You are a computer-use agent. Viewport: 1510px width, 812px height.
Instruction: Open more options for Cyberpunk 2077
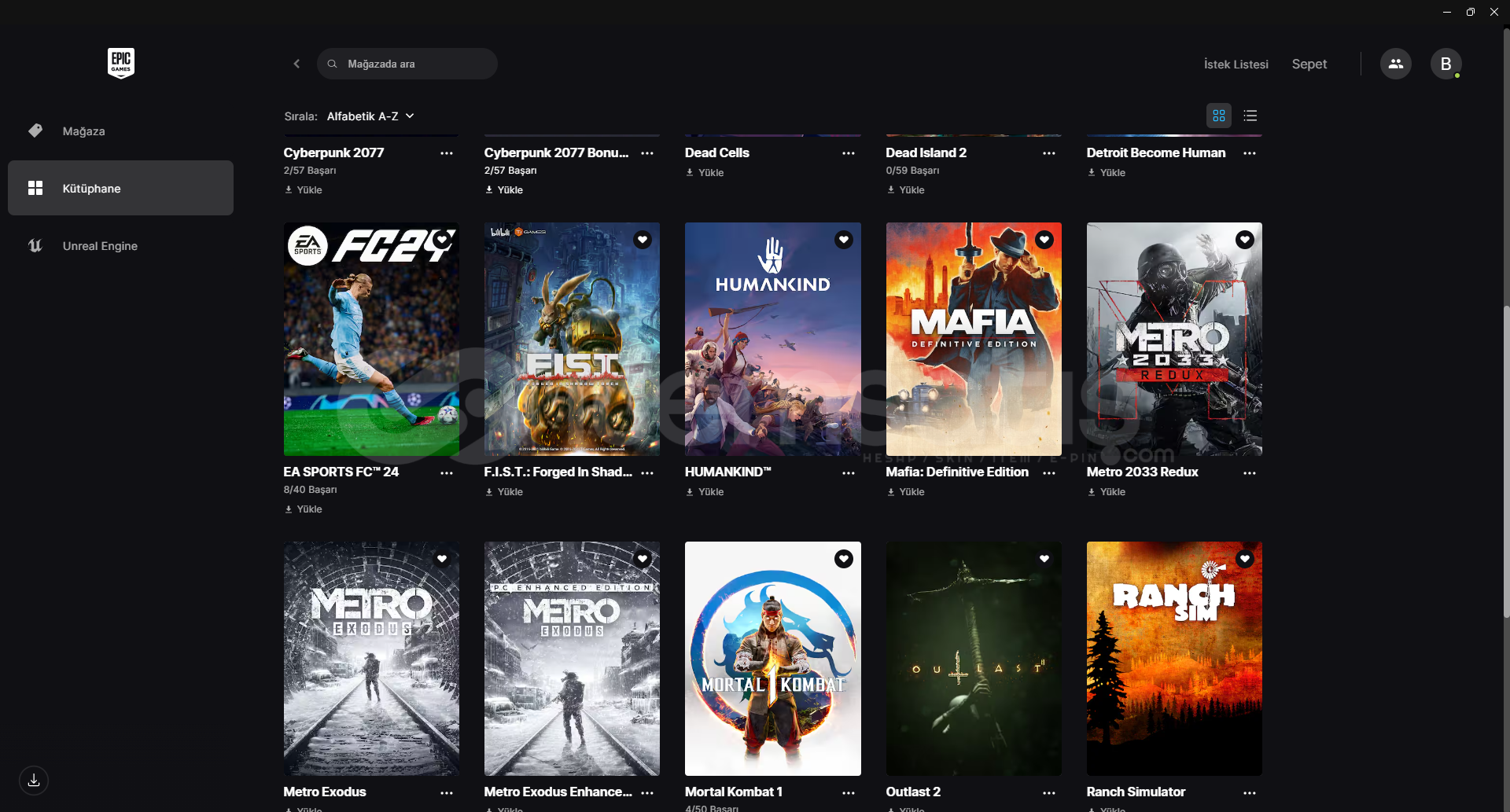[447, 153]
